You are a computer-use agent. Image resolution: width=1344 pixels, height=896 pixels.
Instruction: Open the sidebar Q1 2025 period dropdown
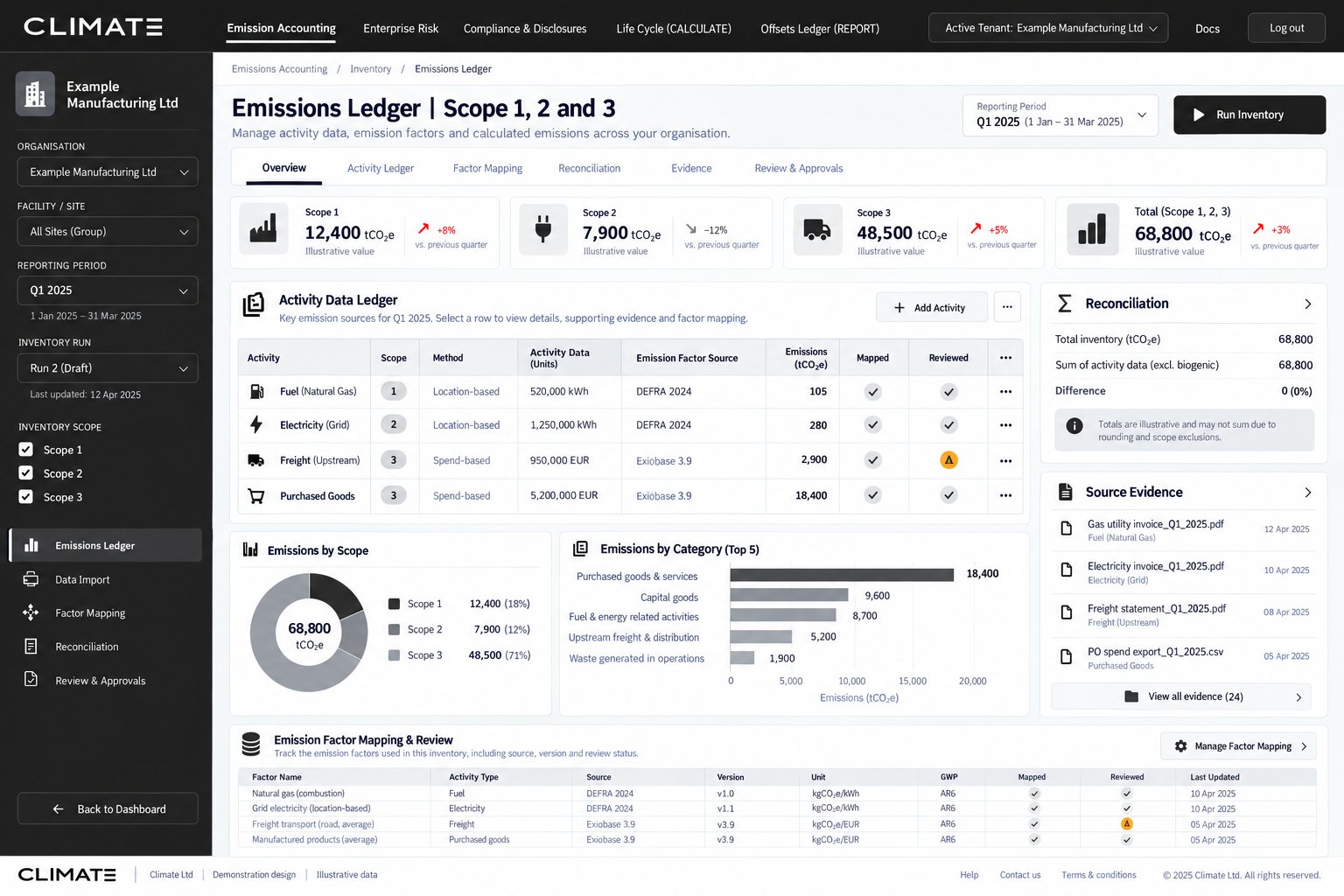(x=108, y=290)
